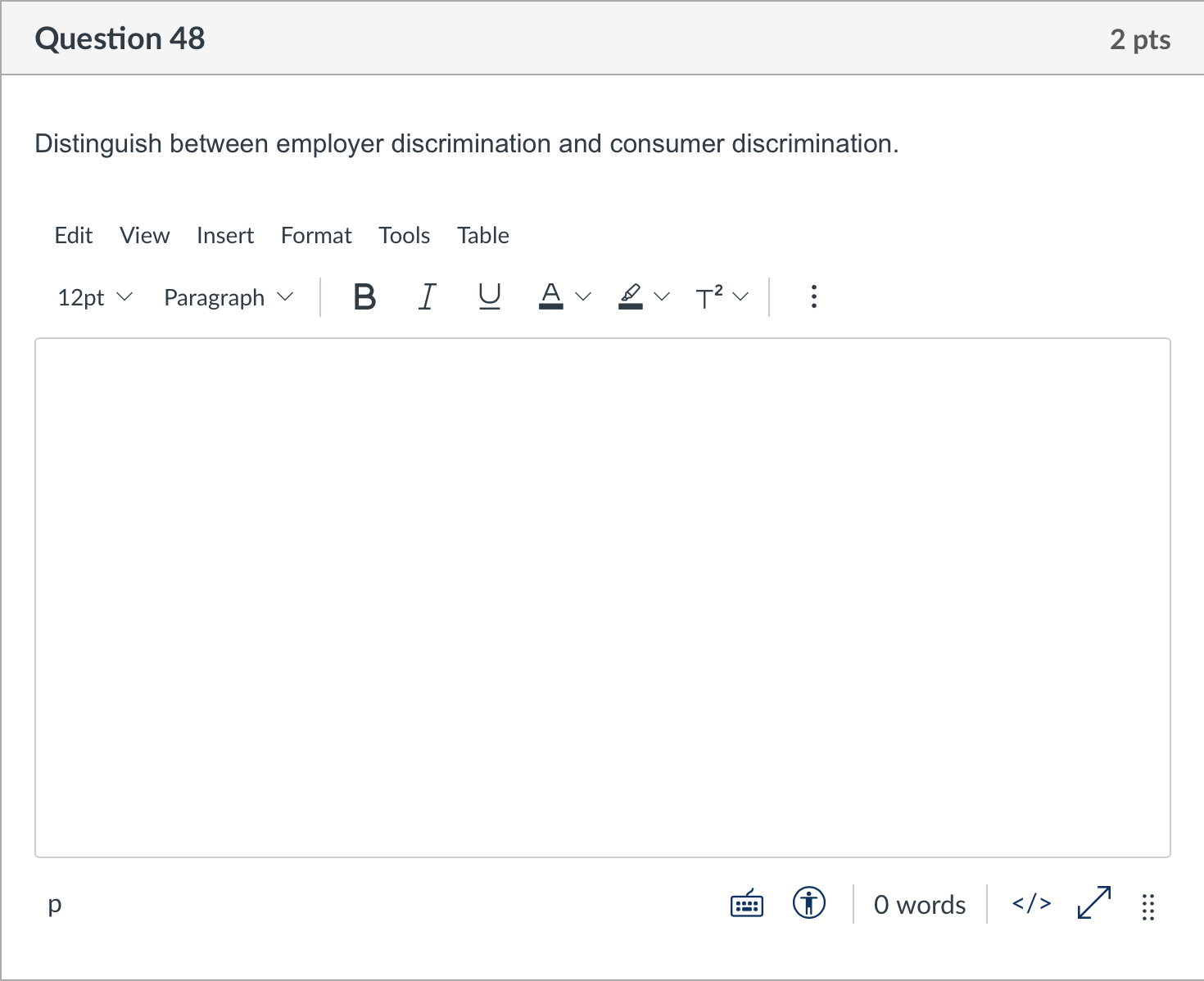Click the employer discrimination question text
The image size is (1204, 981).
[x=467, y=143]
